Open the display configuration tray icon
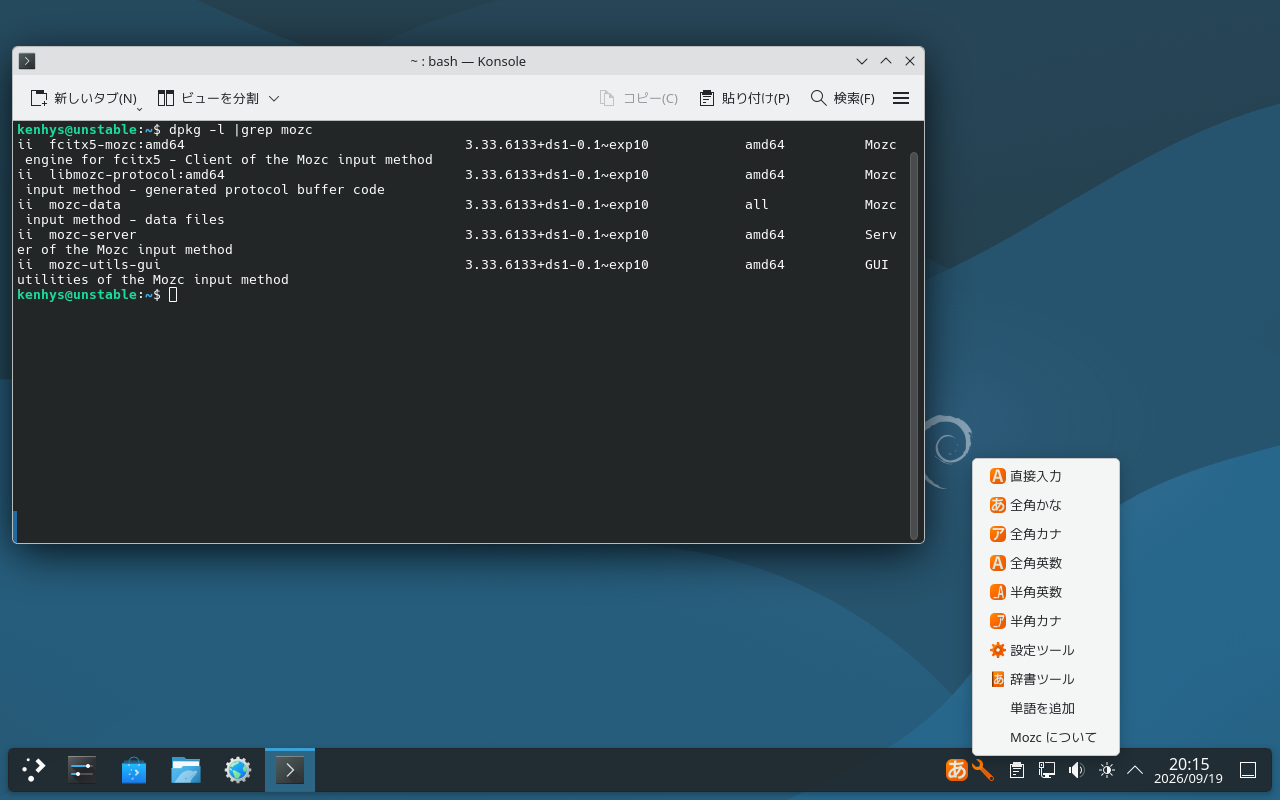Image resolution: width=1280 pixels, height=800 pixels. [1047, 770]
